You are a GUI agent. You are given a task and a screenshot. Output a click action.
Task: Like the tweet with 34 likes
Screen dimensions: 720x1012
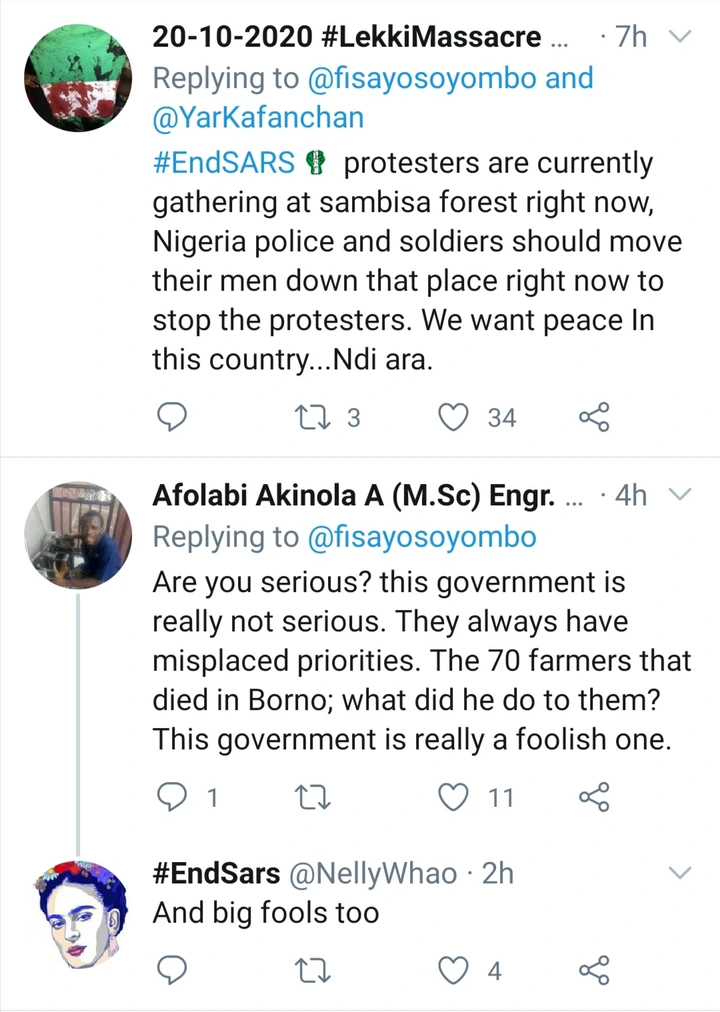pos(458,417)
